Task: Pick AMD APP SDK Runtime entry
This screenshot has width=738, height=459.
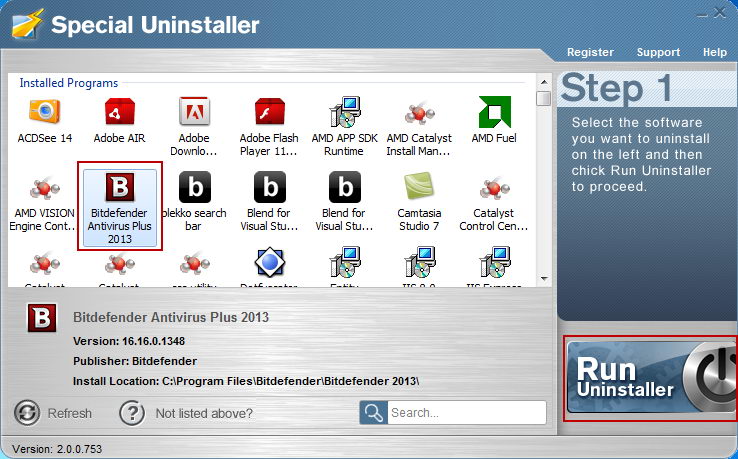Action: (344, 112)
